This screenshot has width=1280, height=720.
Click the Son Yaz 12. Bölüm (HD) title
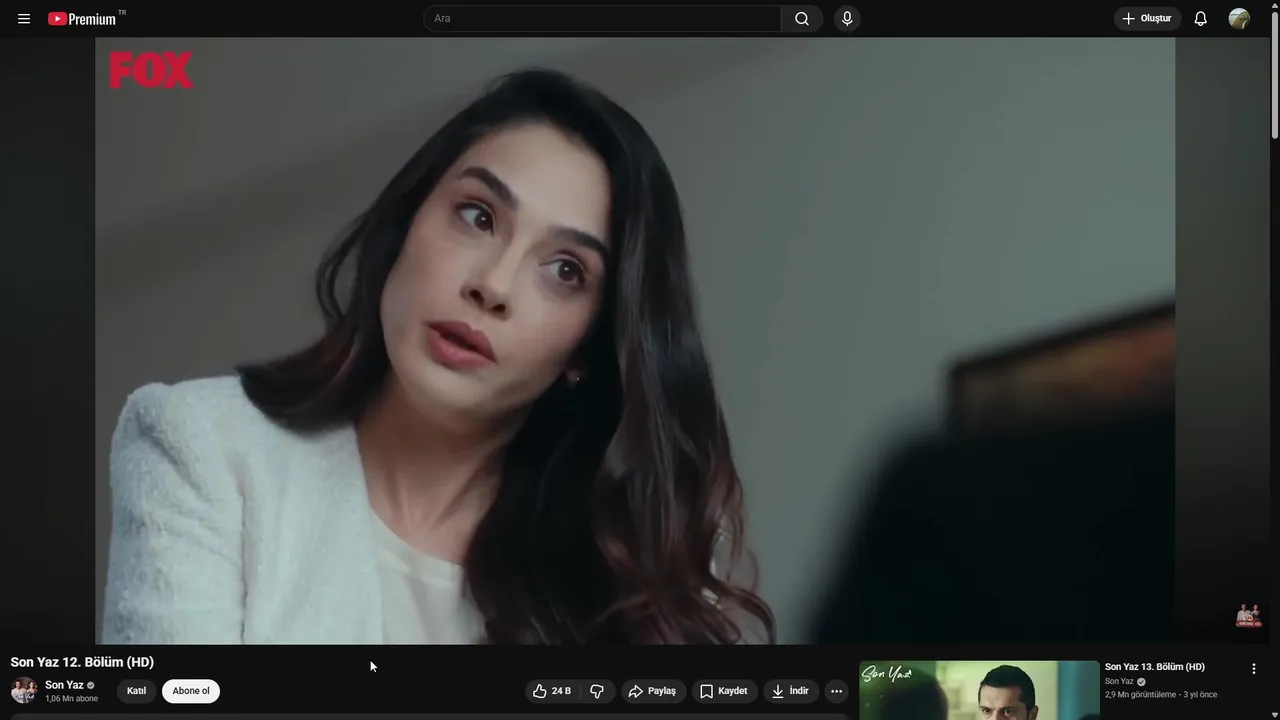[x=82, y=662]
